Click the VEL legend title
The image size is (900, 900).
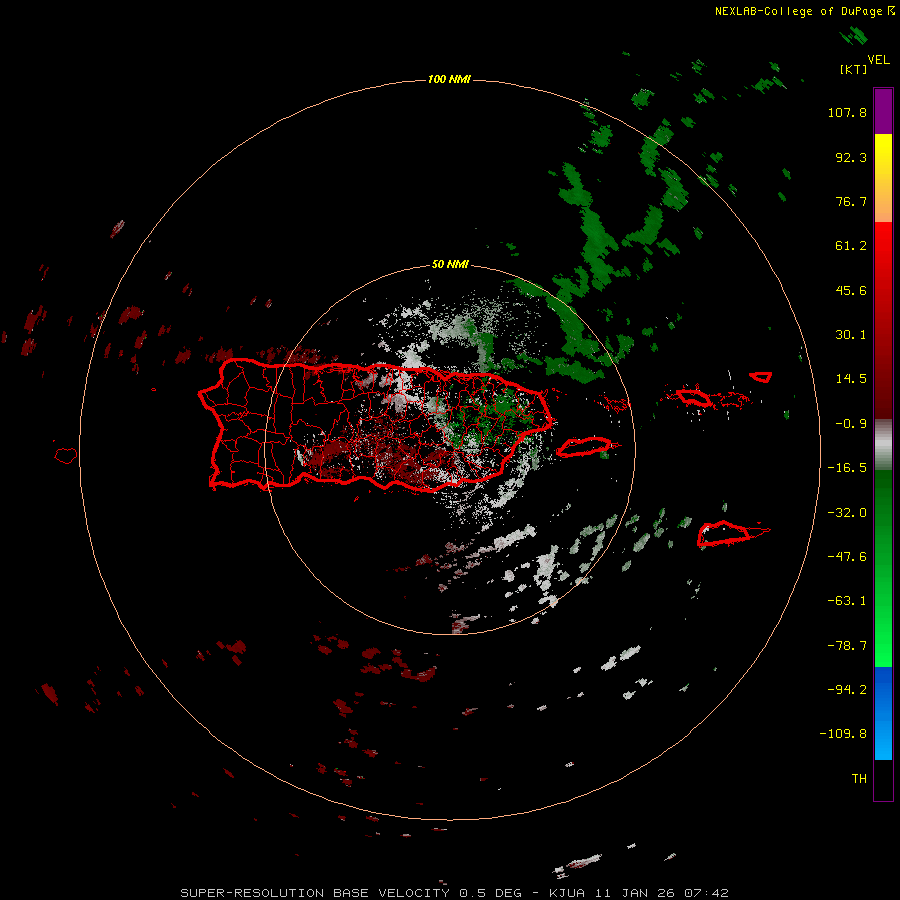point(878,60)
